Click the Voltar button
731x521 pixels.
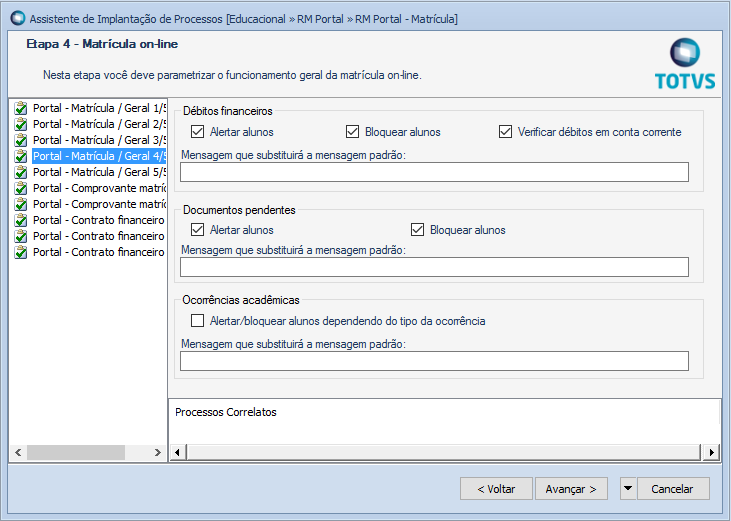pos(496,488)
